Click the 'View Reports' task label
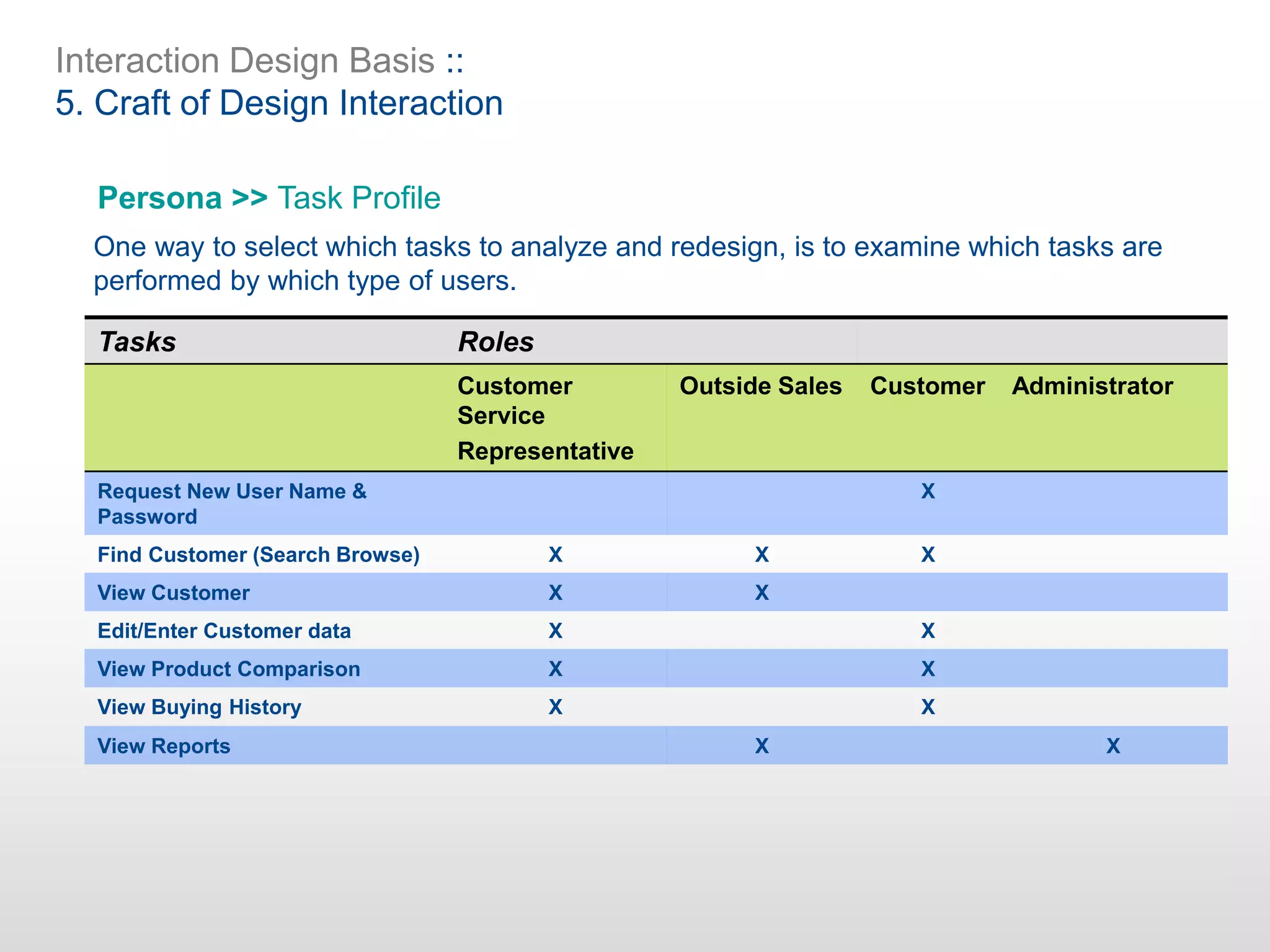1270x952 pixels. 164,746
